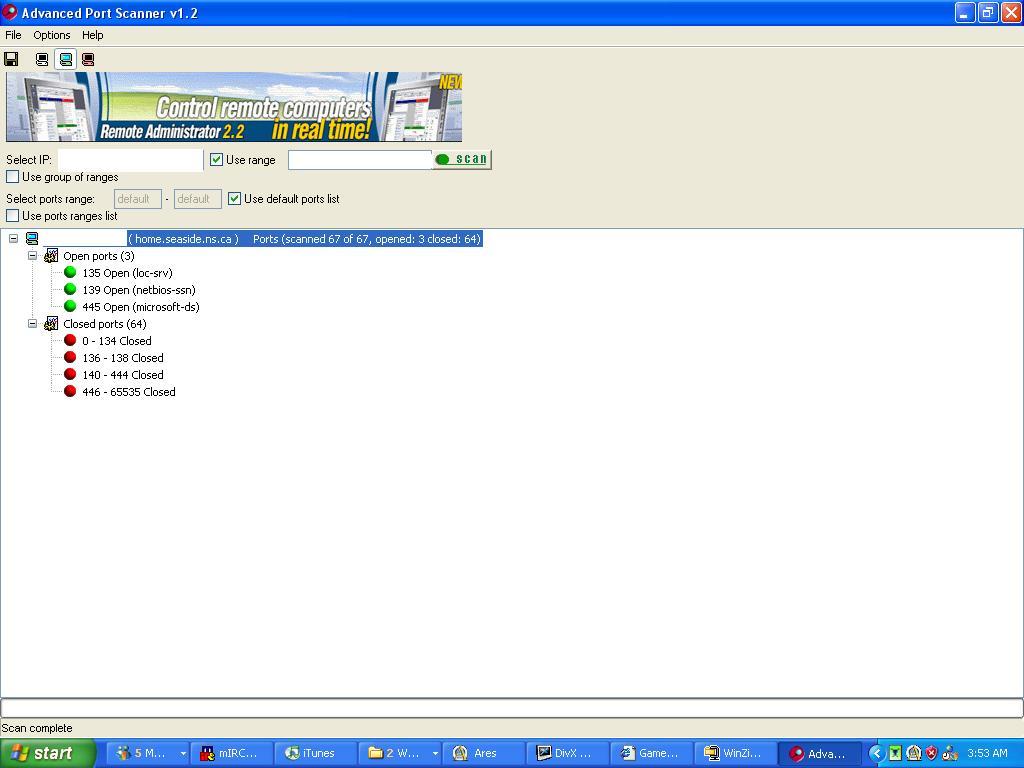Screen dimensions: 1024x768
Task: Click the Remote Administrator 2.2 banner ad
Action: [234, 107]
